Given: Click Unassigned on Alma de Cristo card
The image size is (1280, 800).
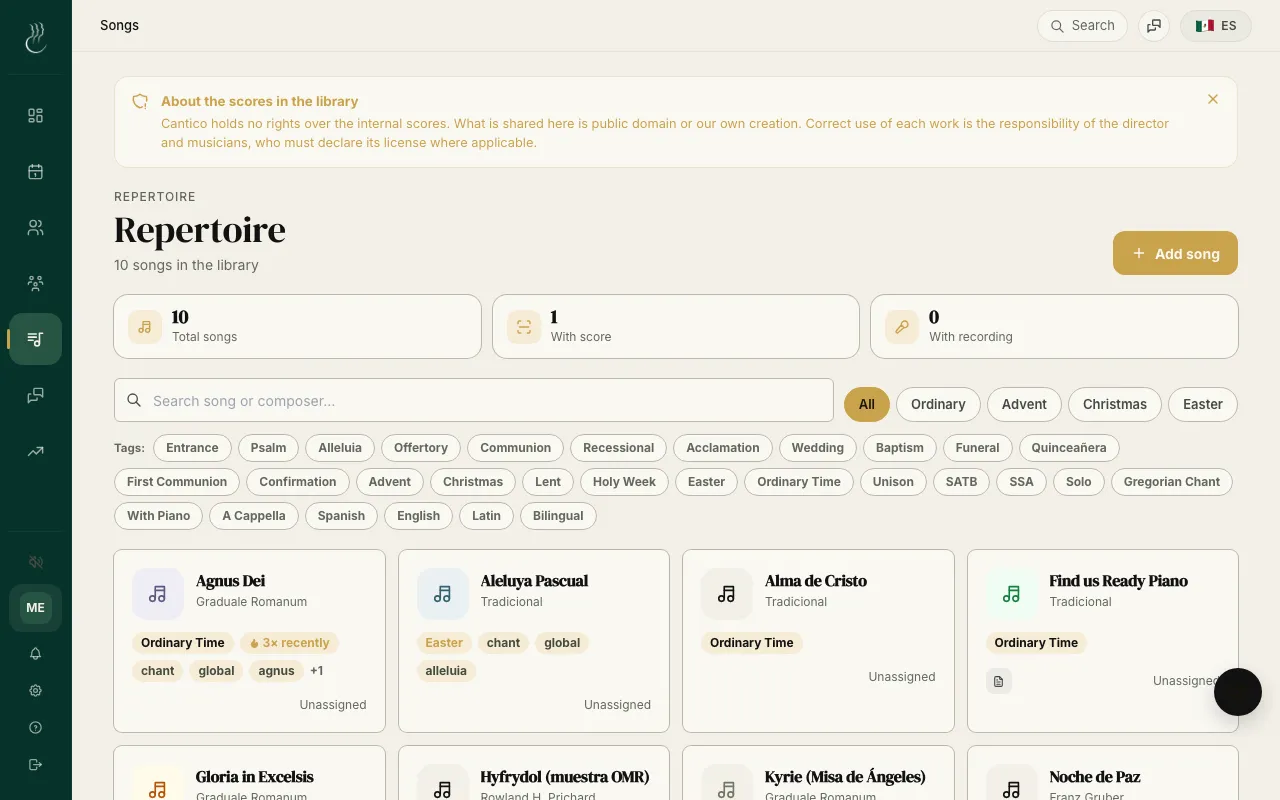Looking at the screenshot, I should coord(902,677).
